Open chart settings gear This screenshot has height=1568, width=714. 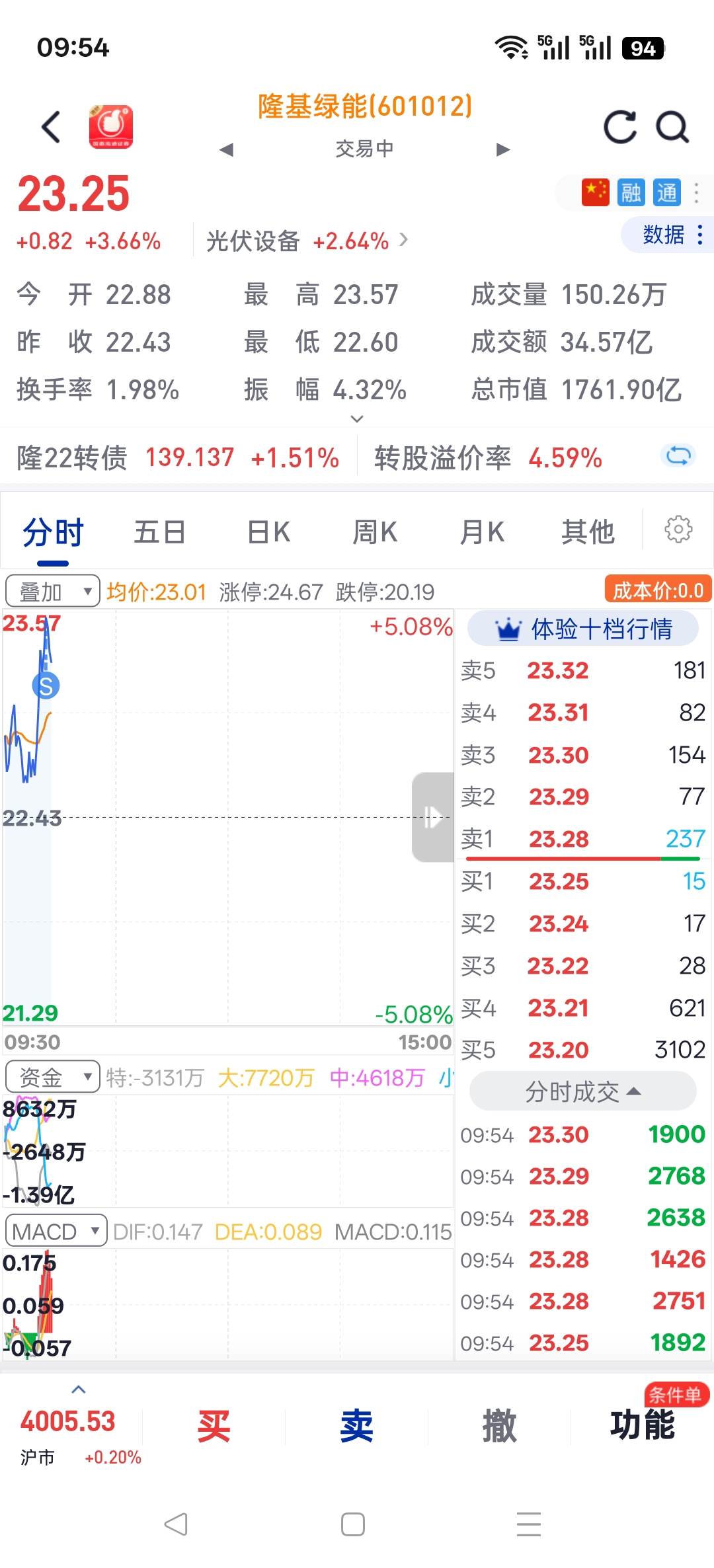tap(678, 529)
